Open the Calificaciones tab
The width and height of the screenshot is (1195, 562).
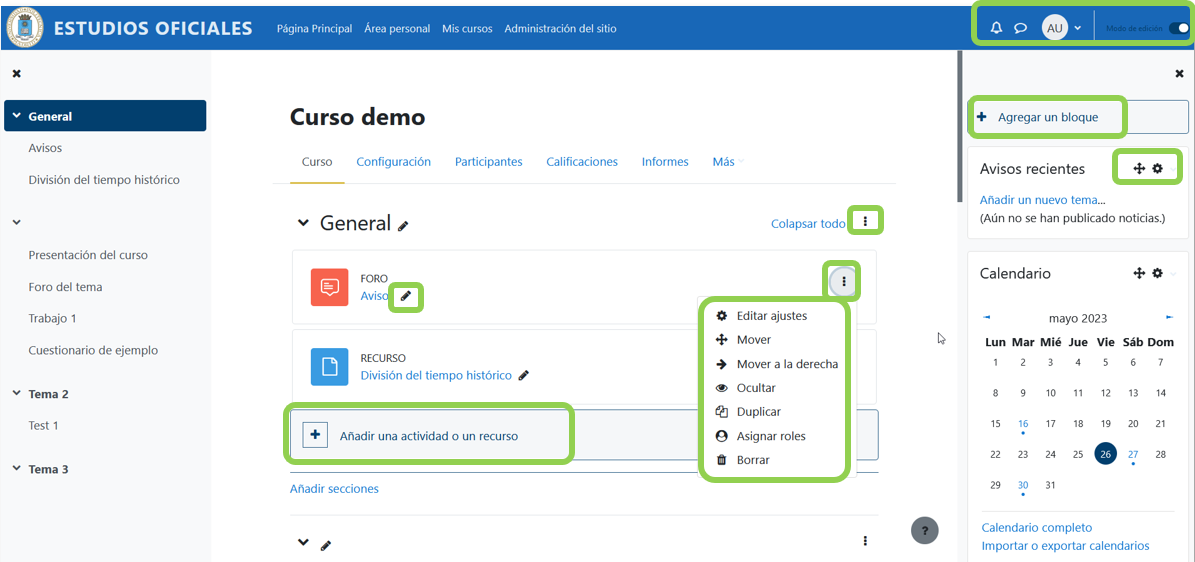coord(581,162)
